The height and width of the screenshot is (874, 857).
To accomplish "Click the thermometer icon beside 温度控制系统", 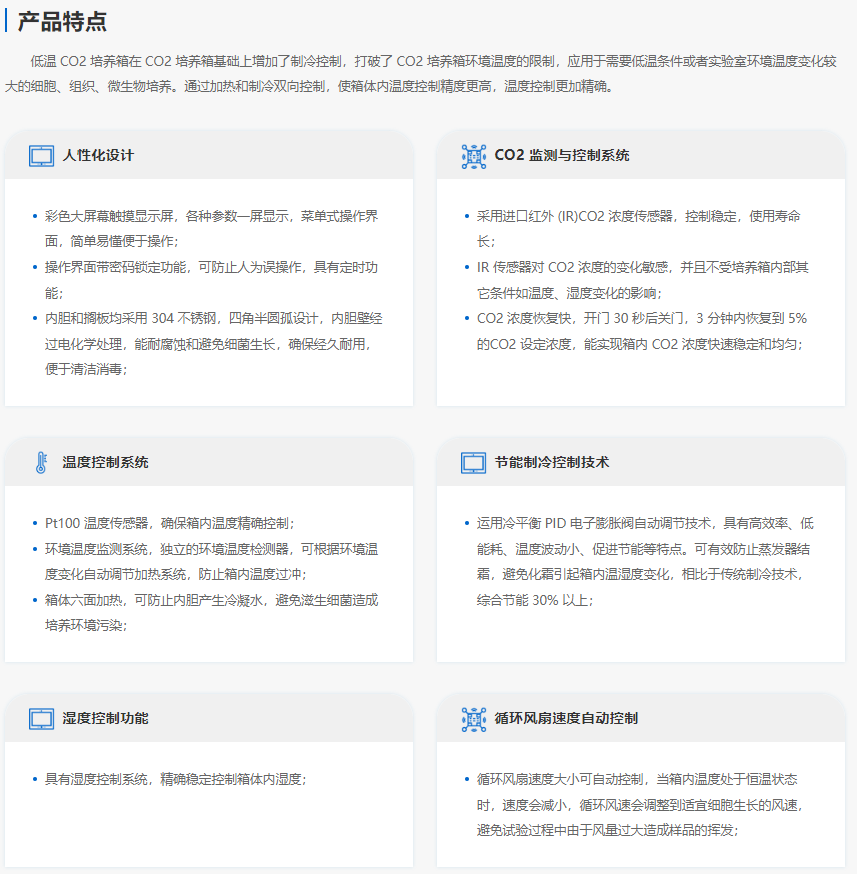I will pos(41,463).
